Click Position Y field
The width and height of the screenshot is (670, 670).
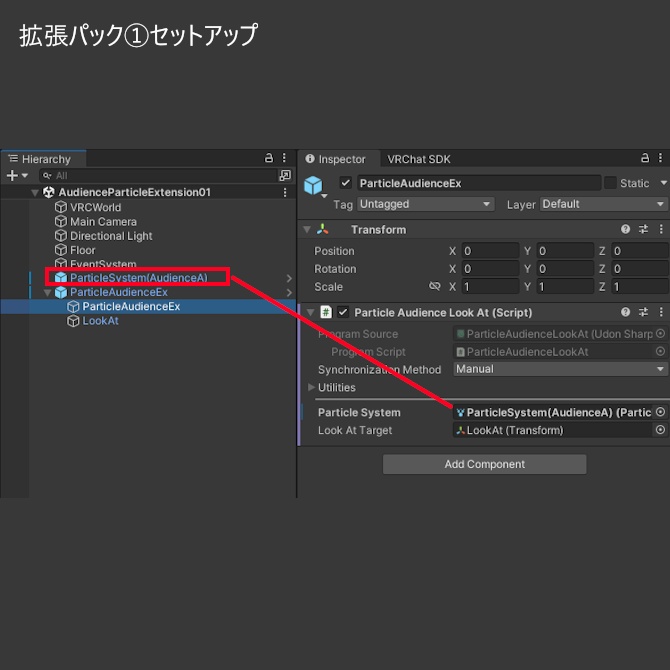click(565, 251)
